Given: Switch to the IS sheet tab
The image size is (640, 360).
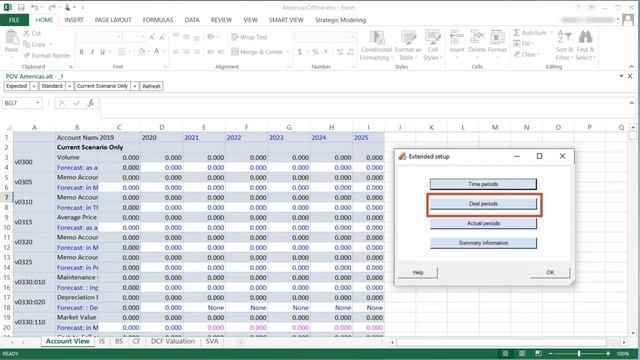Looking at the screenshot, I should pyautogui.click(x=102, y=341).
